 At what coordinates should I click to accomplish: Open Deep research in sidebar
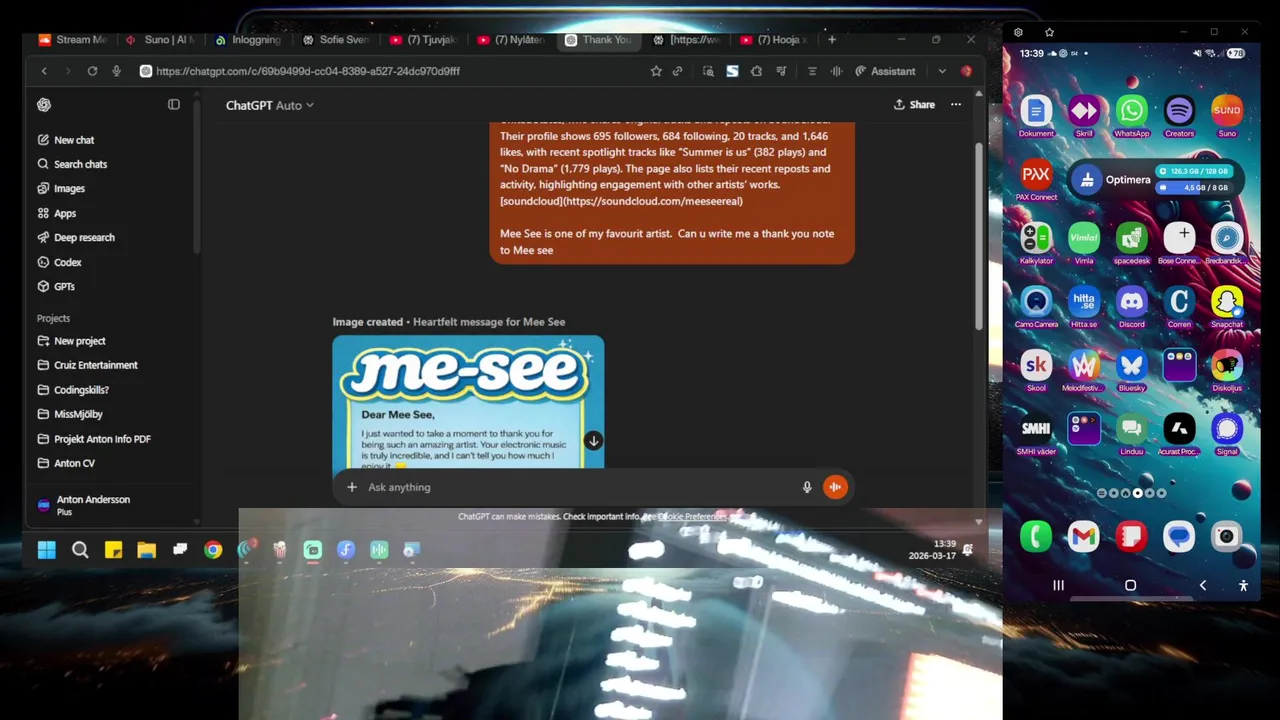(x=76, y=237)
